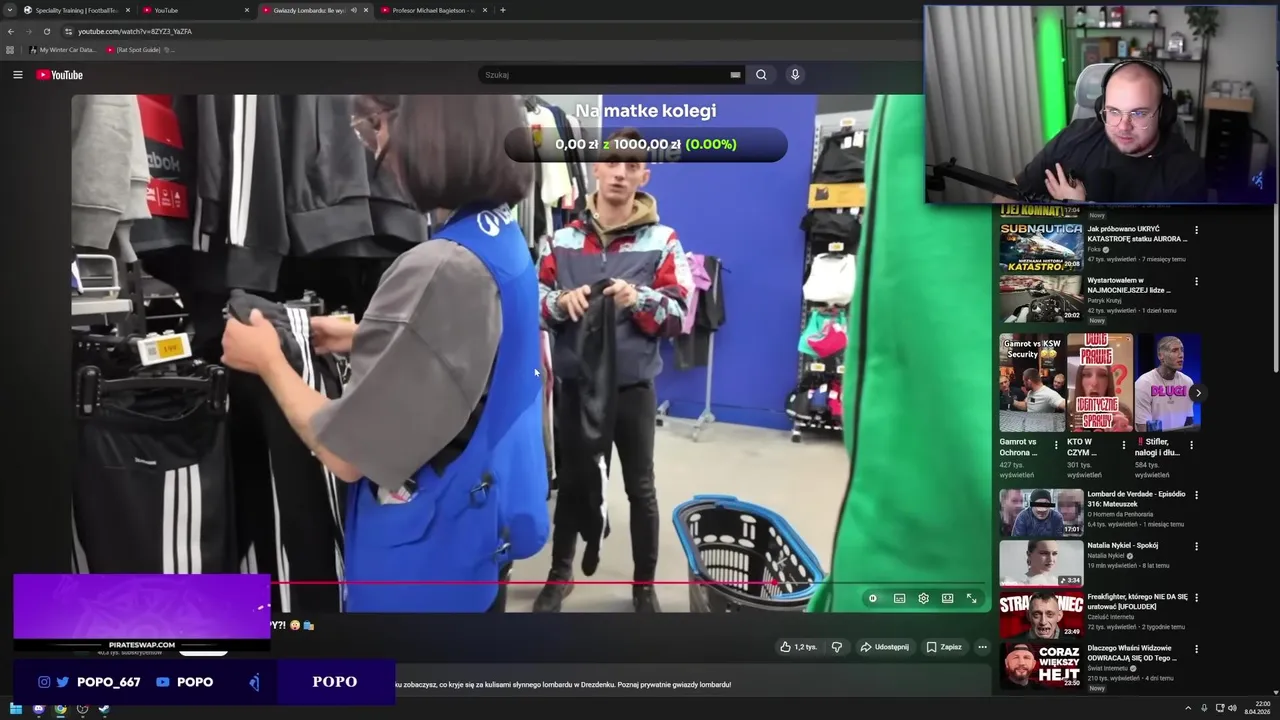Show hidden system tray icons chevron

click(1188, 708)
